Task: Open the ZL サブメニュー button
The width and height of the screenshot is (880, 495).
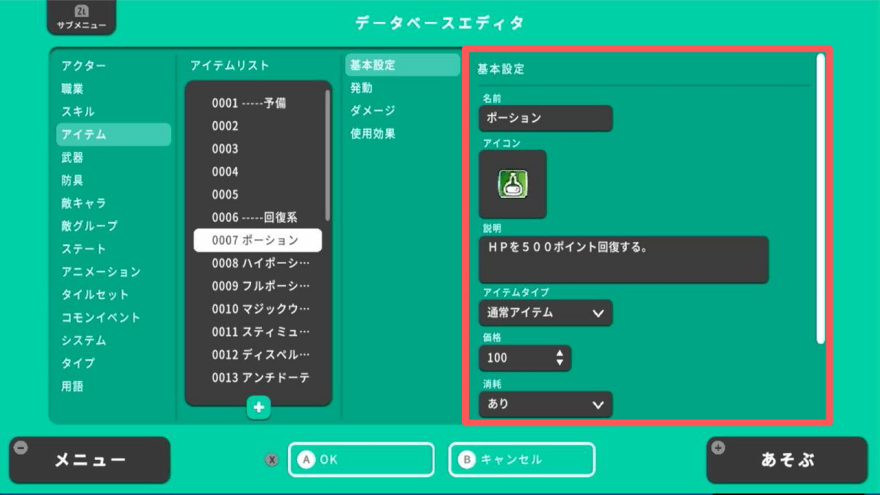Action: [x=81, y=17]
